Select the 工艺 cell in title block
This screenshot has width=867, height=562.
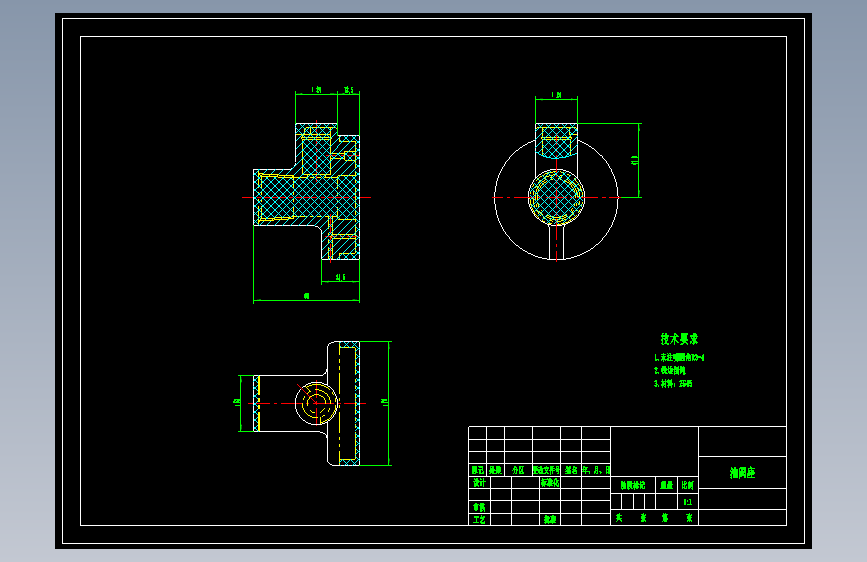tap(479, 519)
